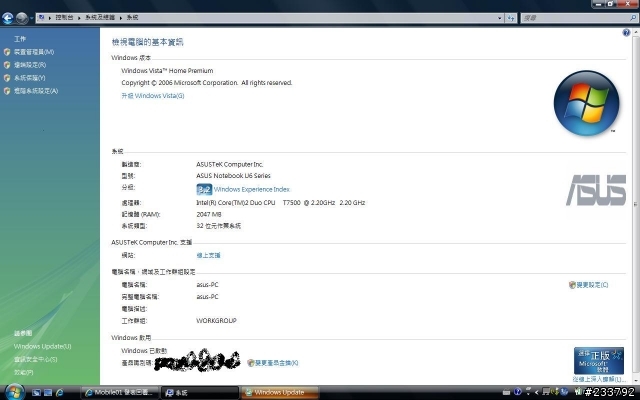Click Switch between windows in Quick Launch
Image resolution: width=640 pixels, height=400 pixels.
pyautogui.click(x=48, y=393)
